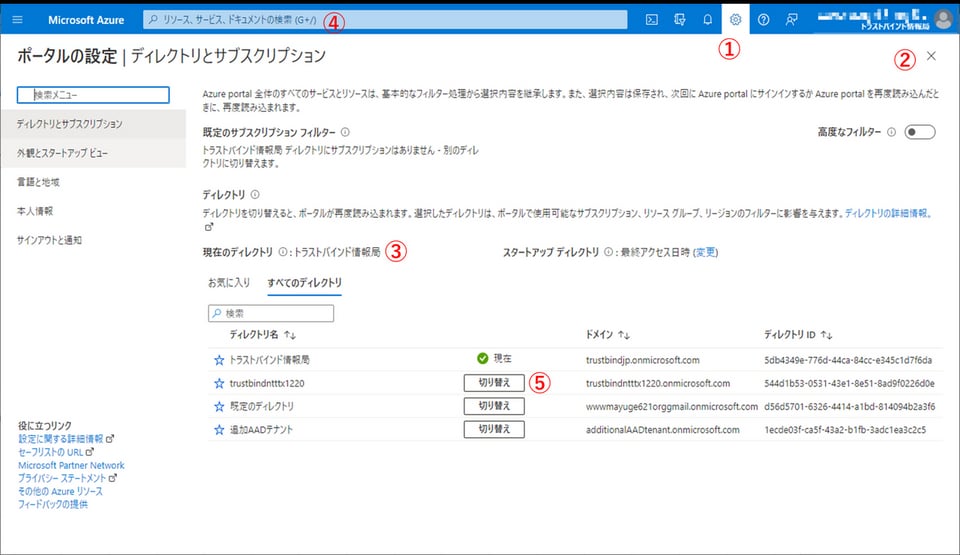Select directory ID starting d56d5701
The image size is (960, 555).
(x=850, y=406)
